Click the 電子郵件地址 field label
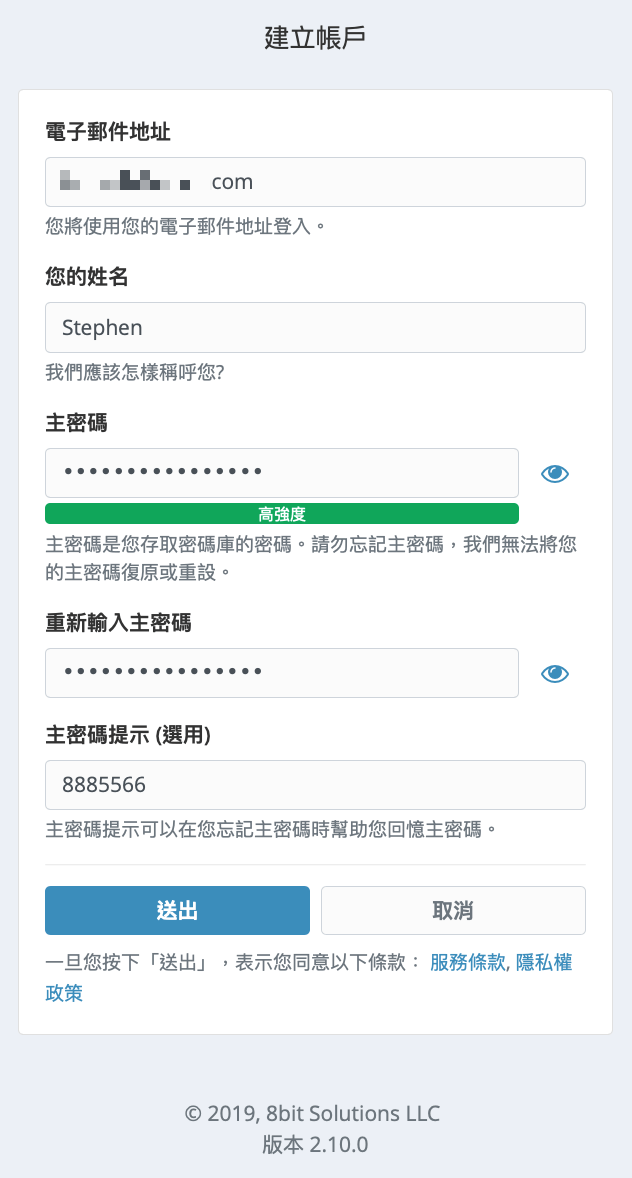 click(x=107, y=133)
